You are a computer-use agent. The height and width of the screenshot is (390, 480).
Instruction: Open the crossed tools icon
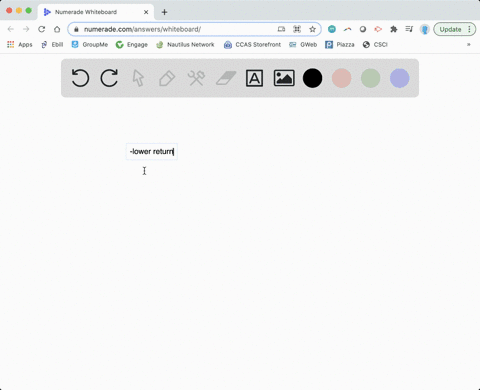point(196,78)
